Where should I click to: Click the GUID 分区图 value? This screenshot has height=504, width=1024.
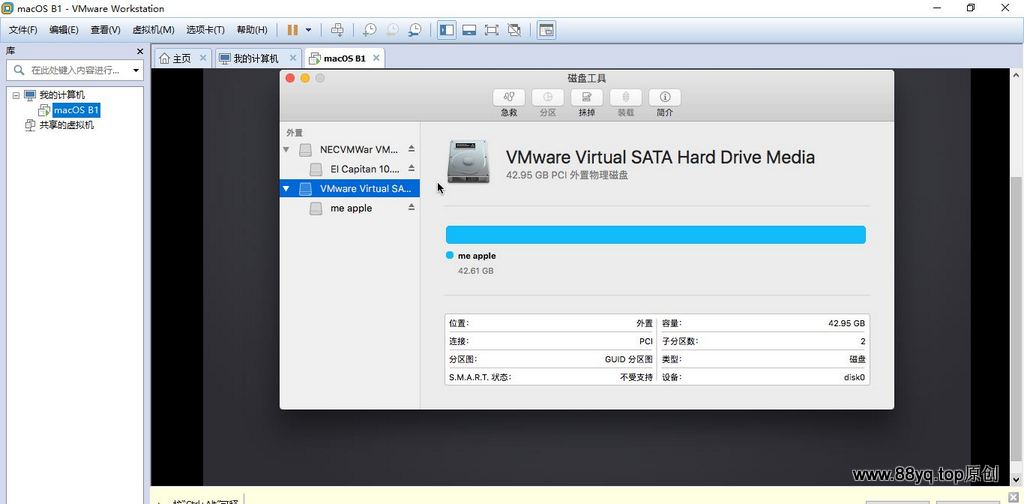[628, 359]
